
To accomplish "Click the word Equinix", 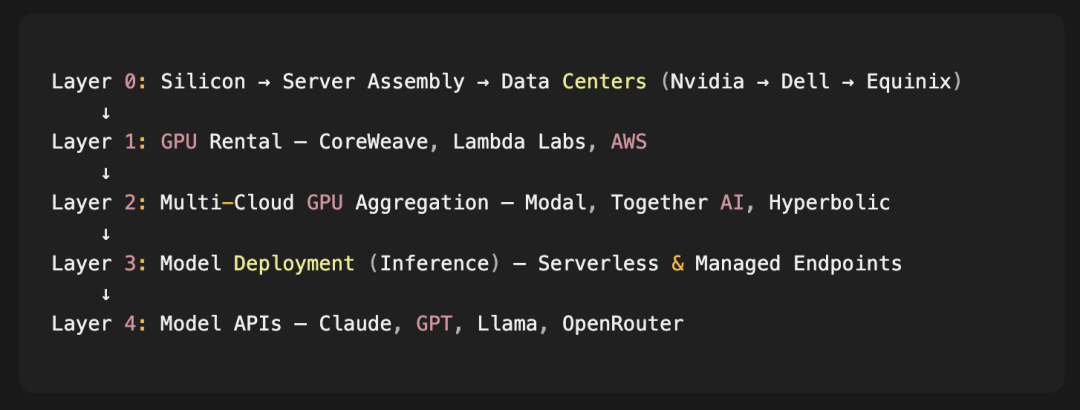I will (x=908, y=82).
